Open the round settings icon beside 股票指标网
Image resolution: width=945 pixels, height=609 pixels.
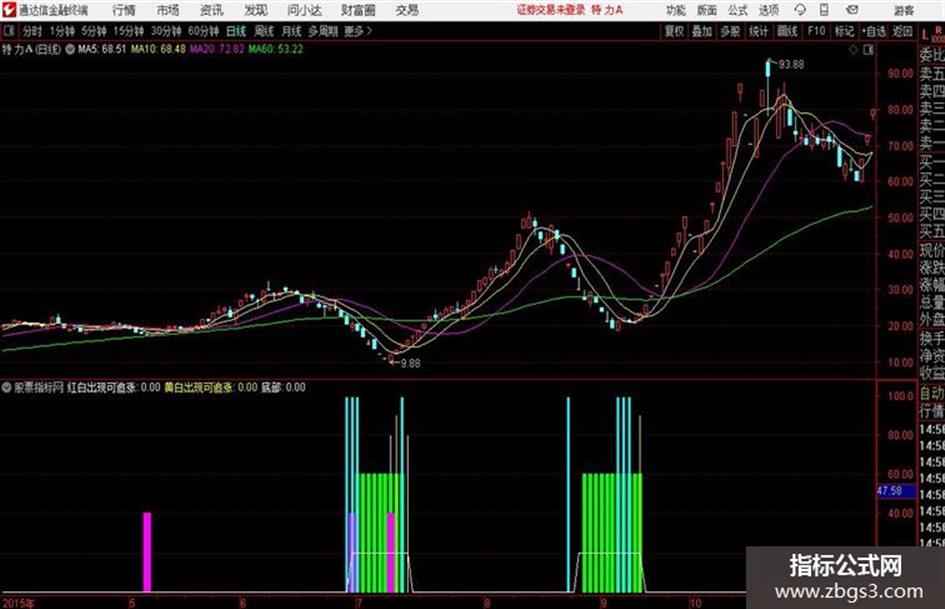(x=7, y=387)
